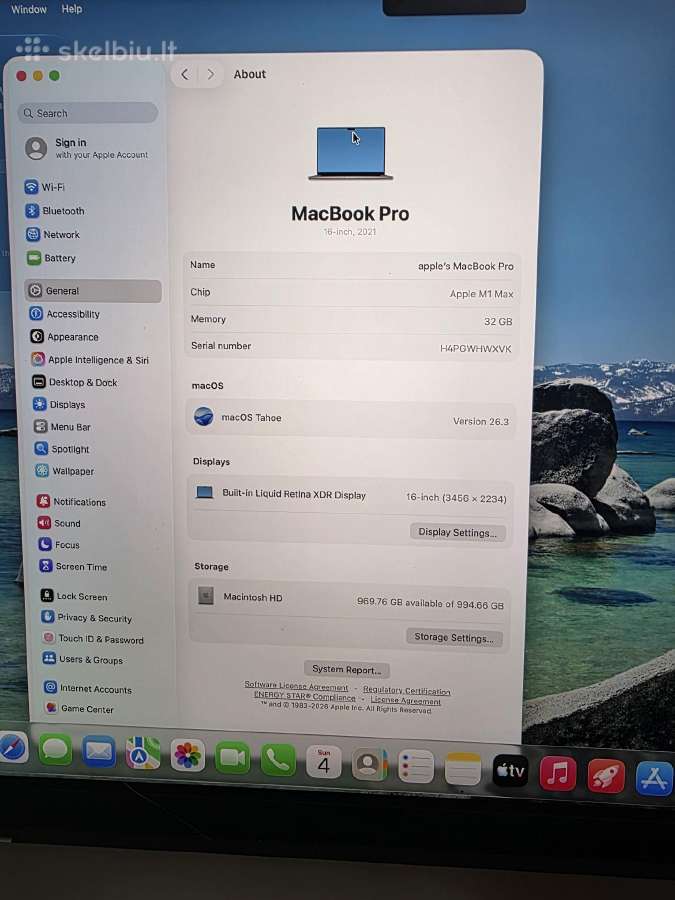
Task: Open Mail from the Dock
Action: (x=99, y=751)
